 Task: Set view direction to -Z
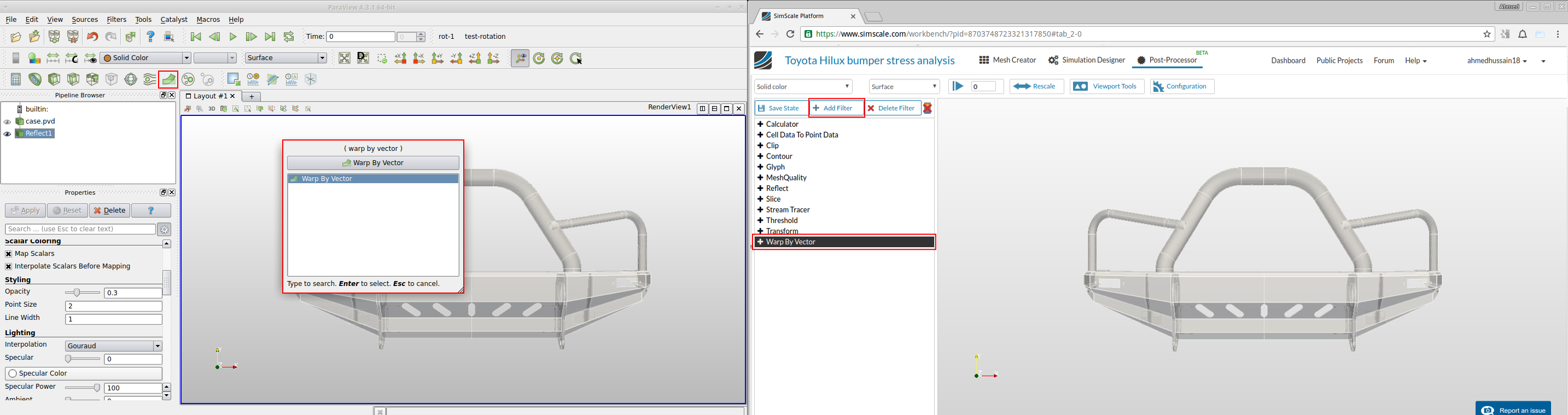point(494,59)
